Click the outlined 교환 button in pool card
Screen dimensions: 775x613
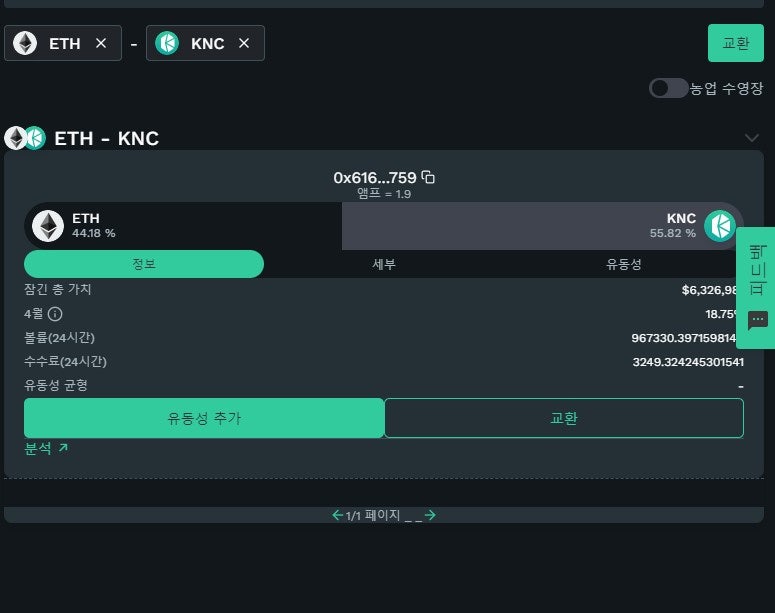coord(564,418)
